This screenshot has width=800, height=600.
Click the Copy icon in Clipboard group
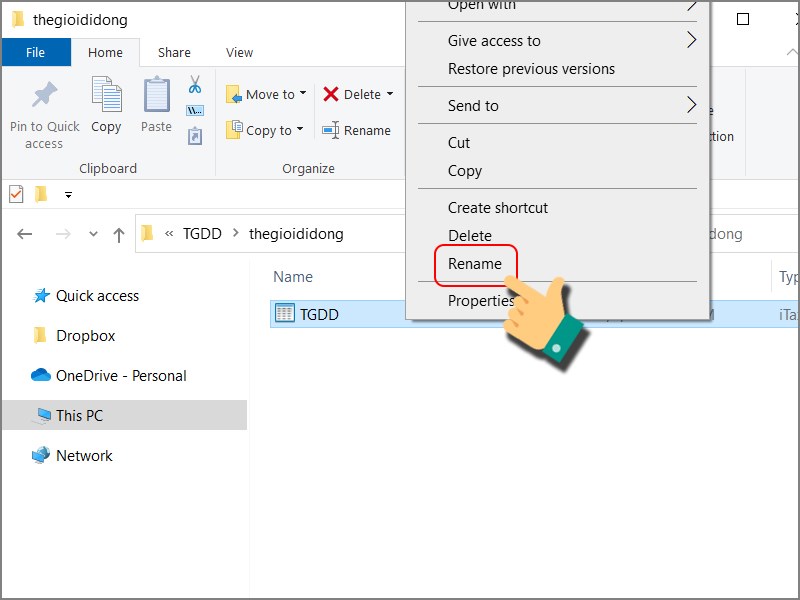[x=106, y=95]
